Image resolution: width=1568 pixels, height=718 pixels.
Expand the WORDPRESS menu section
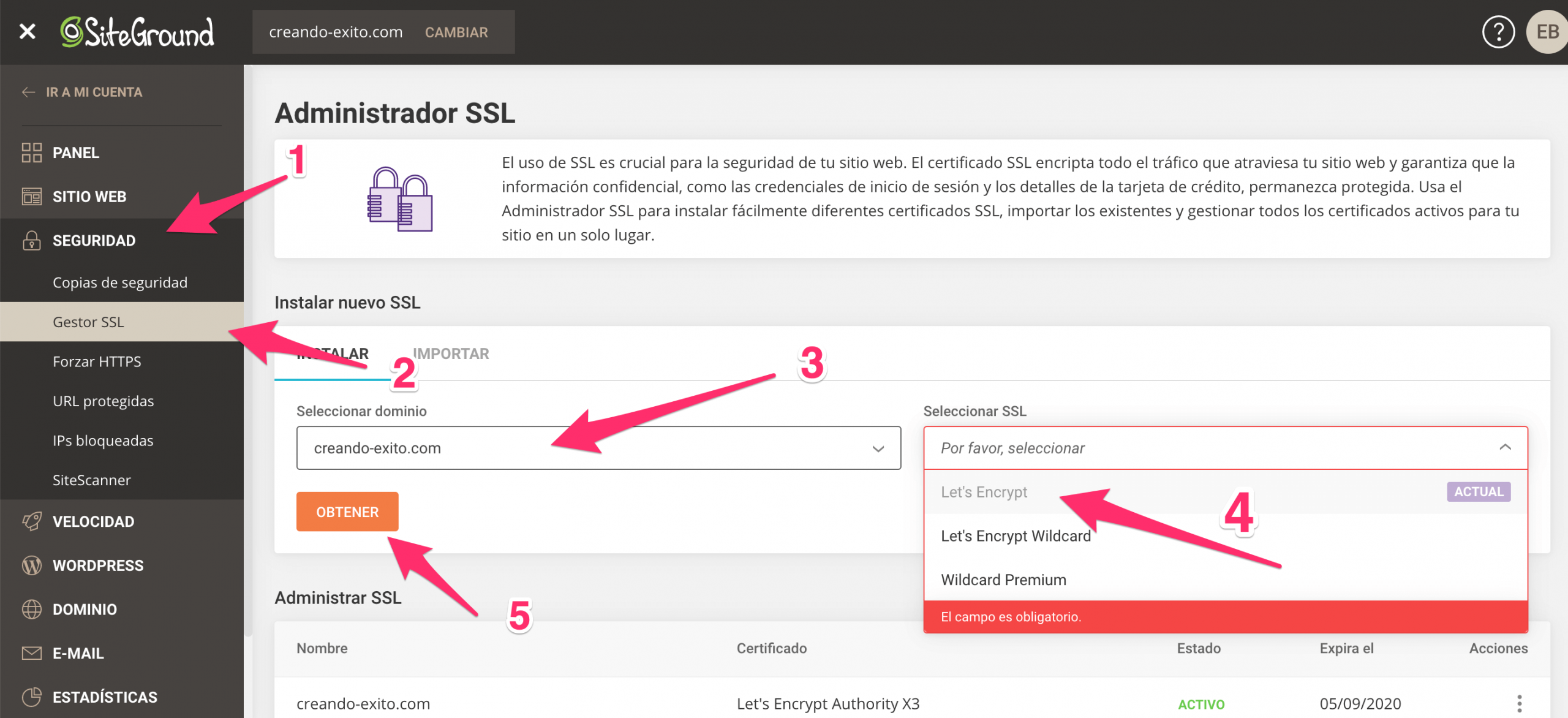98,565
